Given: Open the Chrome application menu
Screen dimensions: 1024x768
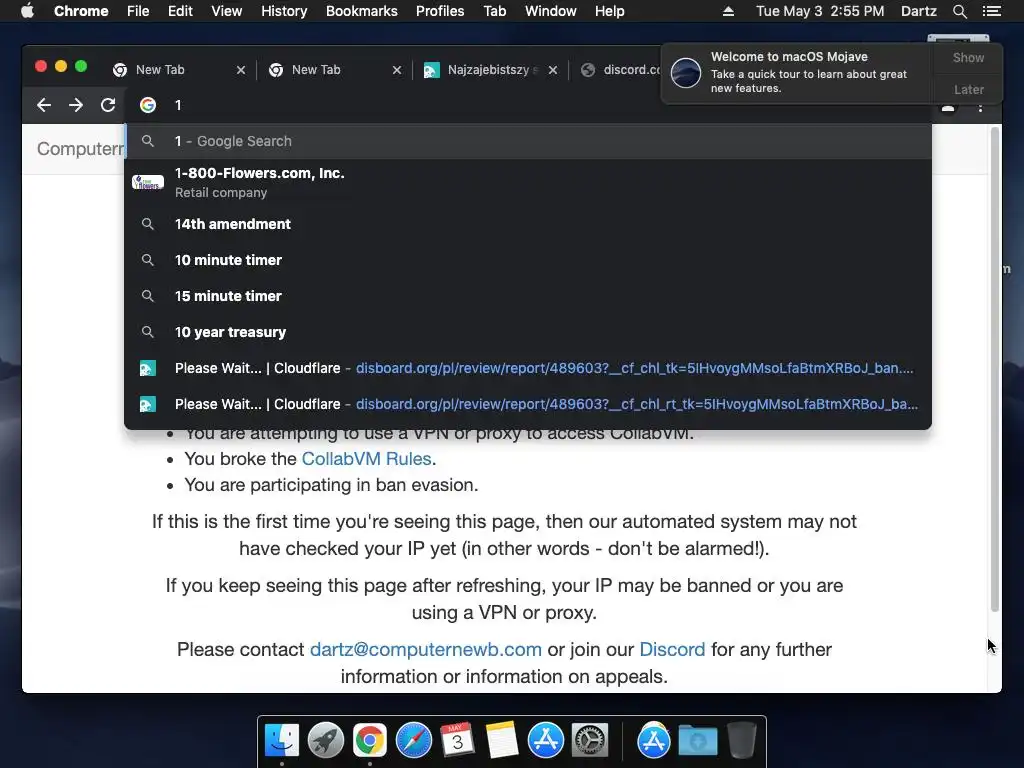Looking at the screenshot, I should click(81, 11).
